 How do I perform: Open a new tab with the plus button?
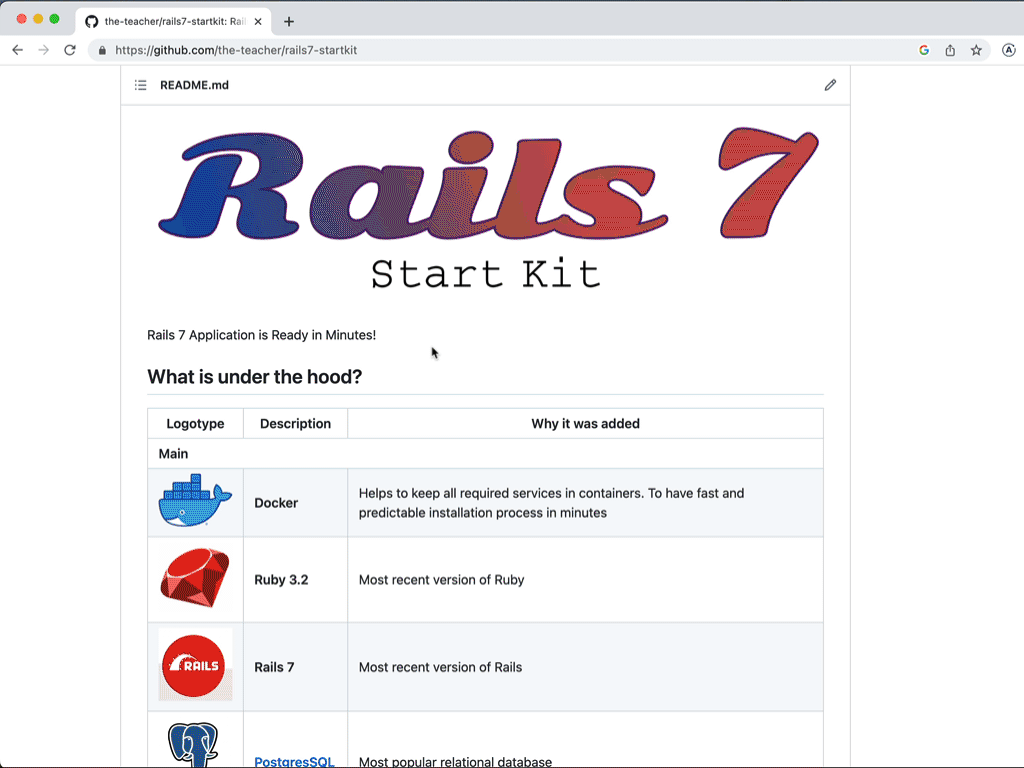tap(289, 22)
